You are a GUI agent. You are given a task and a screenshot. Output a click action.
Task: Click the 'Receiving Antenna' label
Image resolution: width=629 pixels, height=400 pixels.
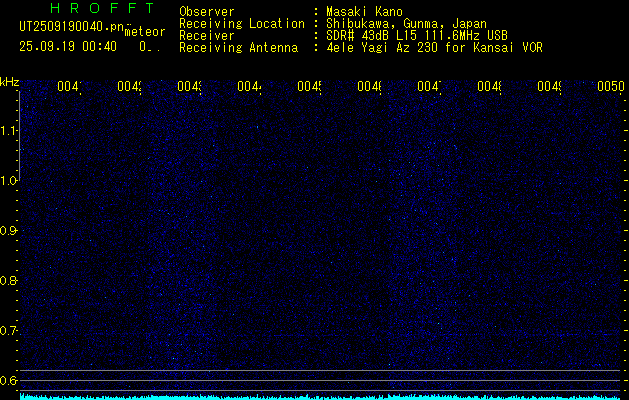(239, 48)
